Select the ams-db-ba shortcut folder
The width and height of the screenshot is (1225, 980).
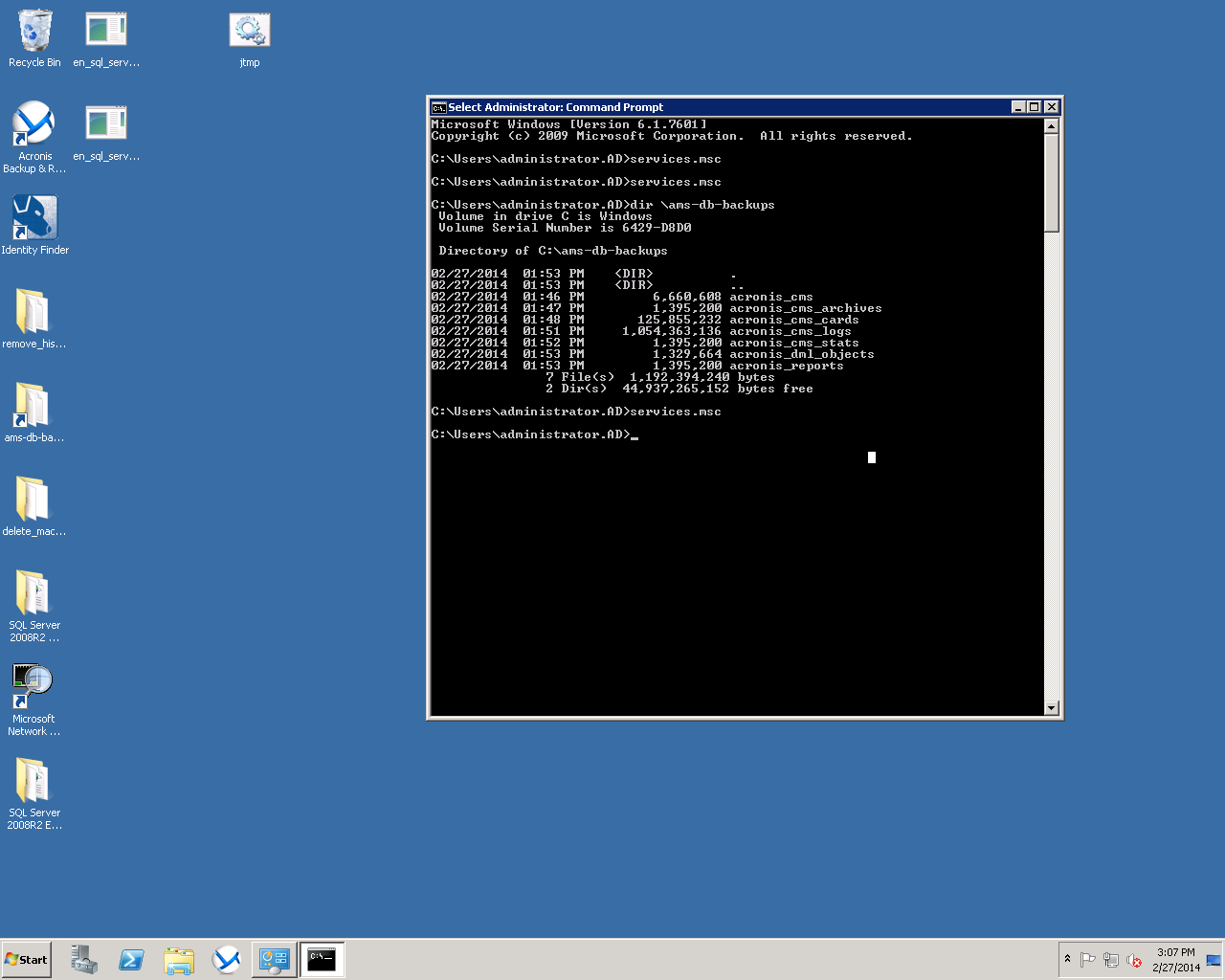tap(34, 412)
